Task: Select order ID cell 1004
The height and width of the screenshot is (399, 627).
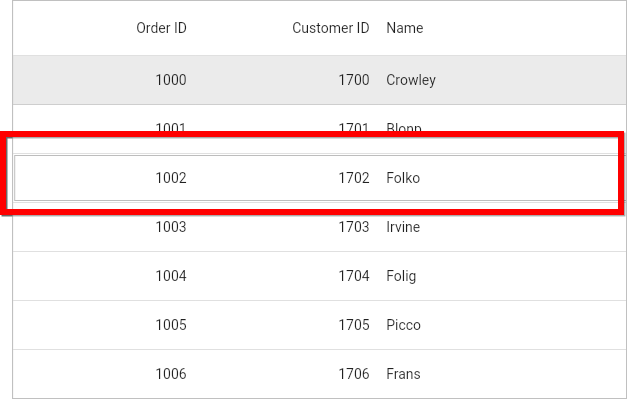Action: 171,276
